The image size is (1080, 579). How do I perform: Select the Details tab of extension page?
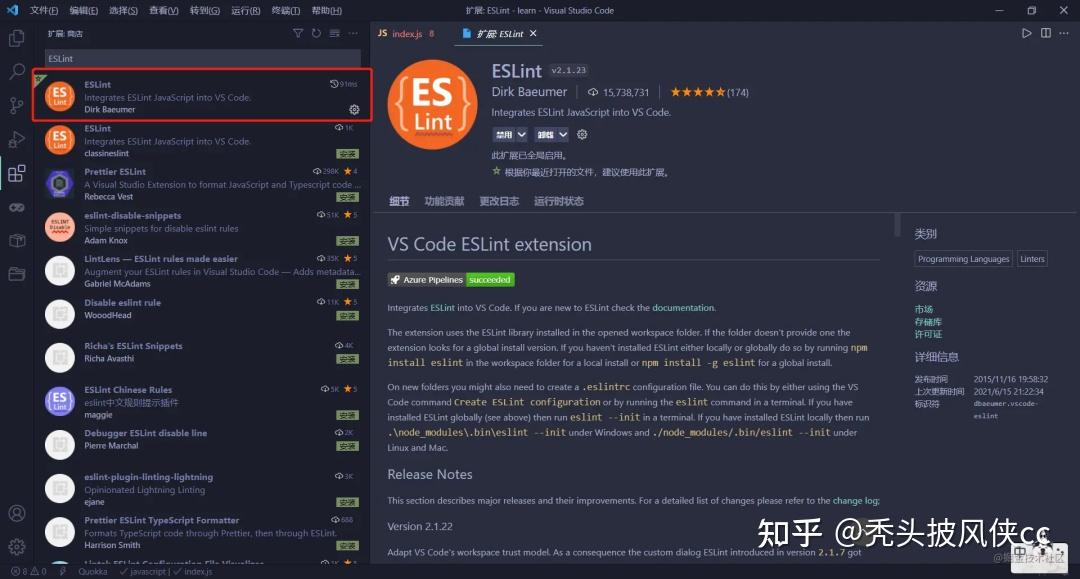399,201
